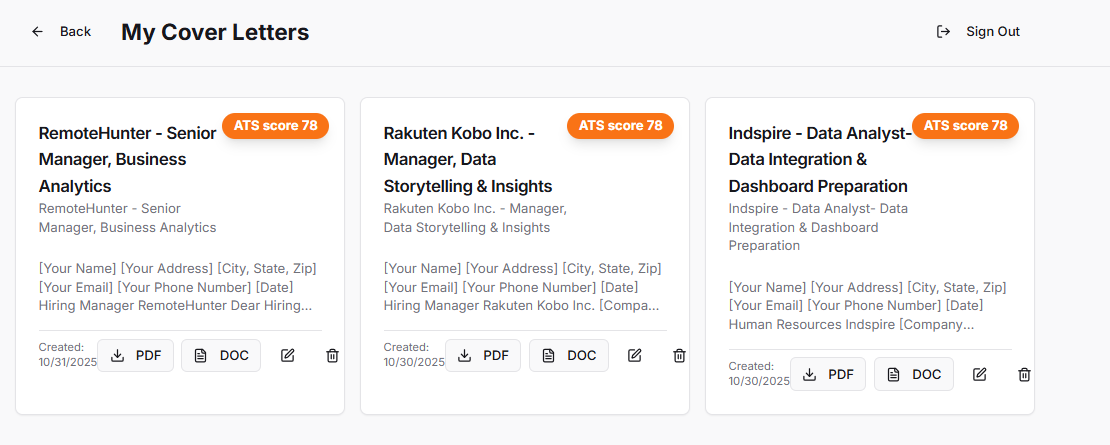This screenshot has width=1110, height=445.
Task: Download Indspire letter as PDF
Action: tap(827, 374)
